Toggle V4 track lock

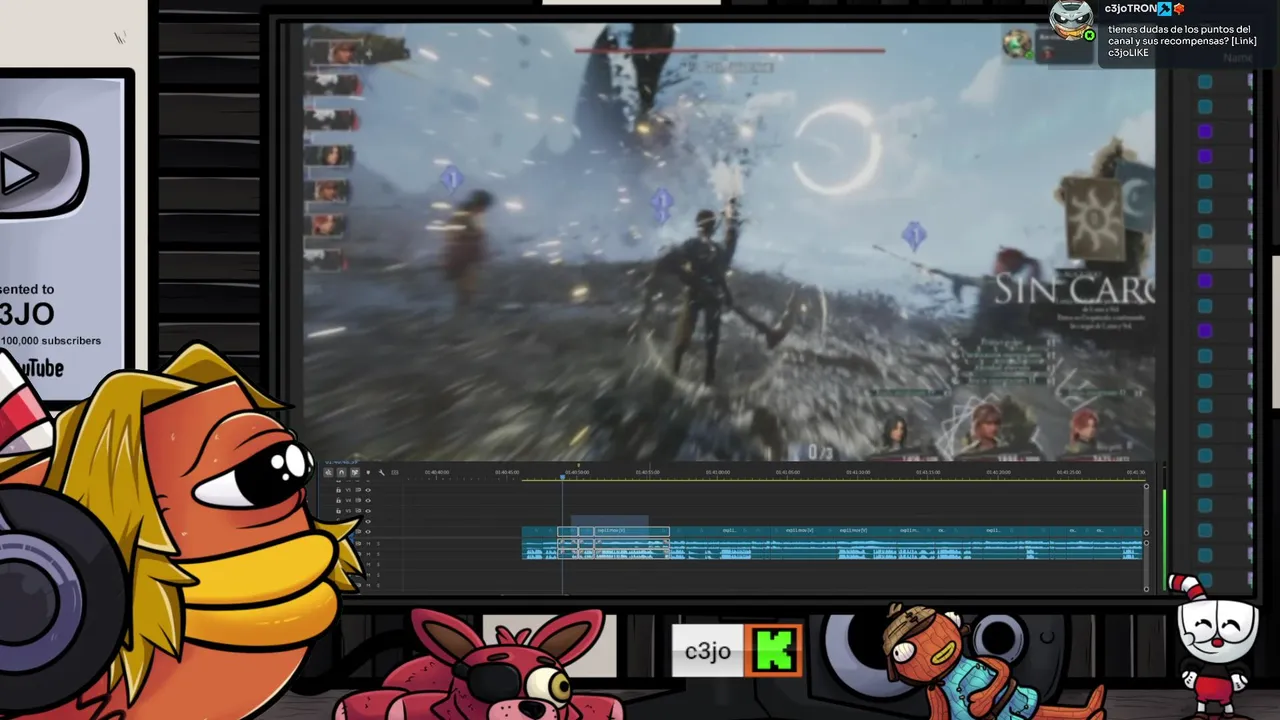pos(338,500)
